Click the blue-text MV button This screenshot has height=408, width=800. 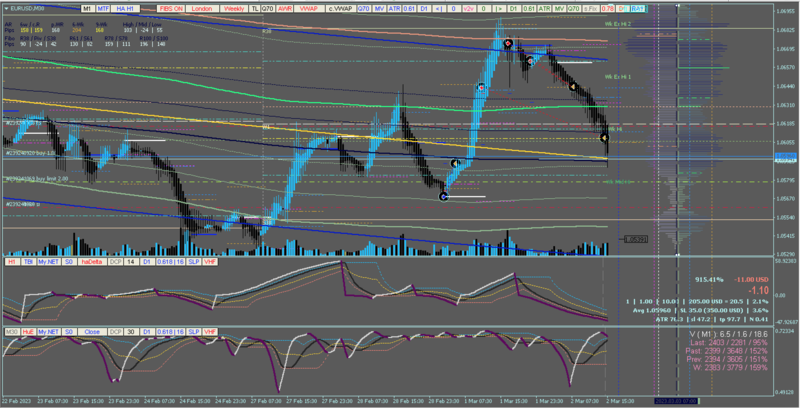coord(379,9)
